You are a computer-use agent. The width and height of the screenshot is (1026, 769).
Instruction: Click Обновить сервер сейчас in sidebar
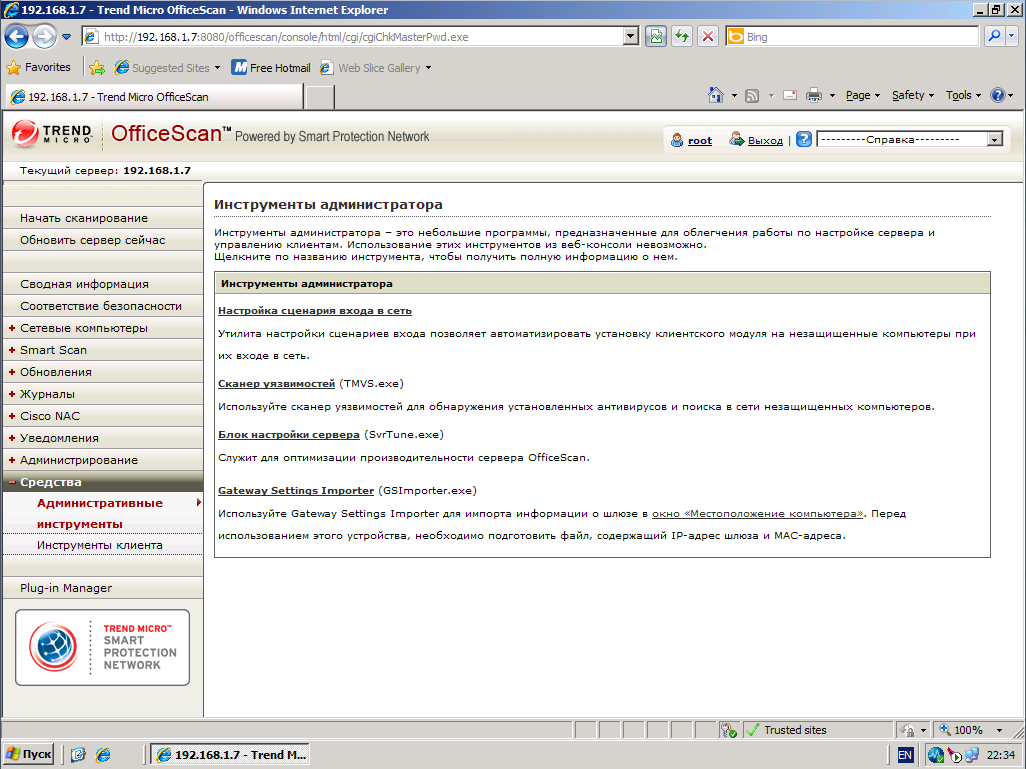click(x=103, y=240)
